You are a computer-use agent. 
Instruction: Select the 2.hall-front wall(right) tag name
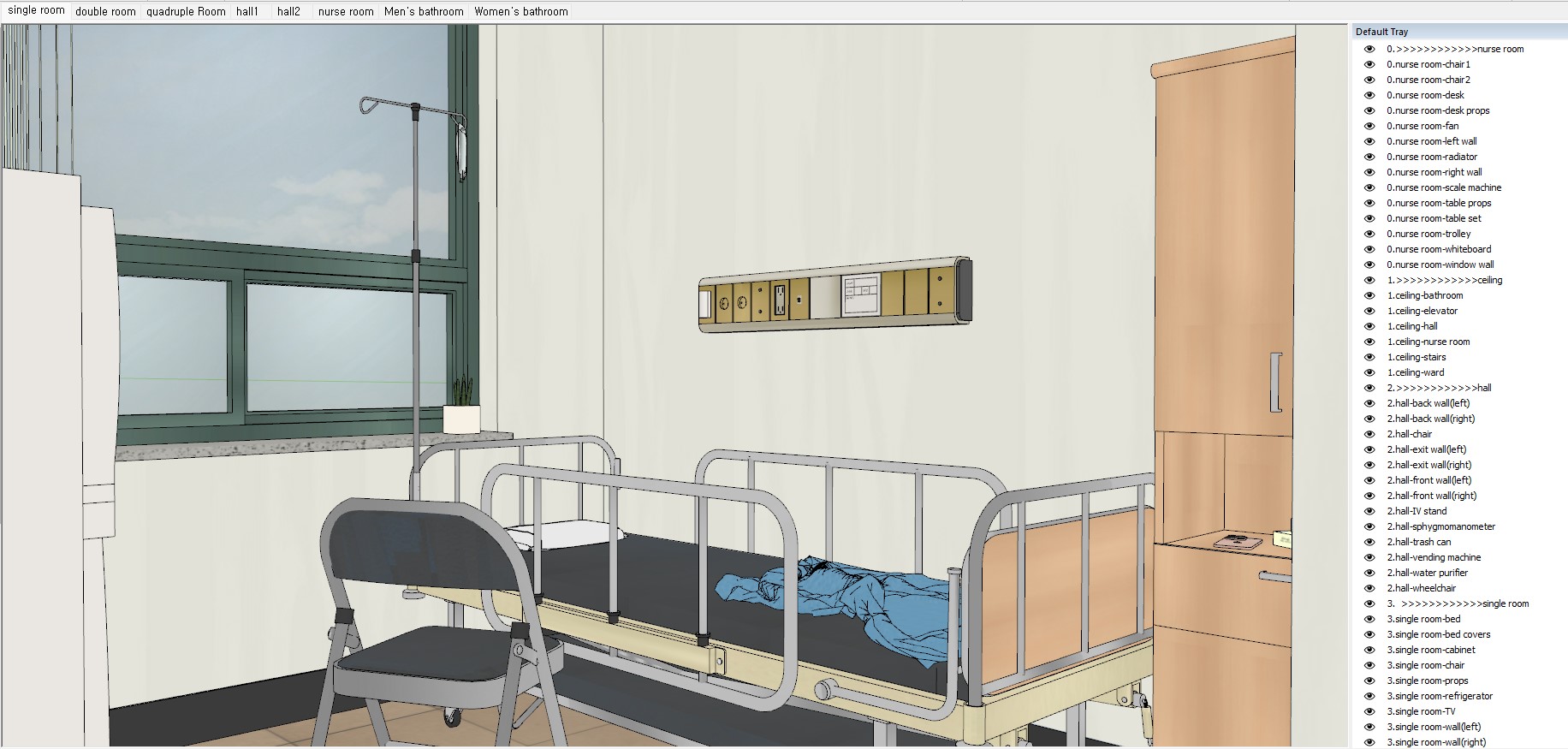coord(1432,496)
